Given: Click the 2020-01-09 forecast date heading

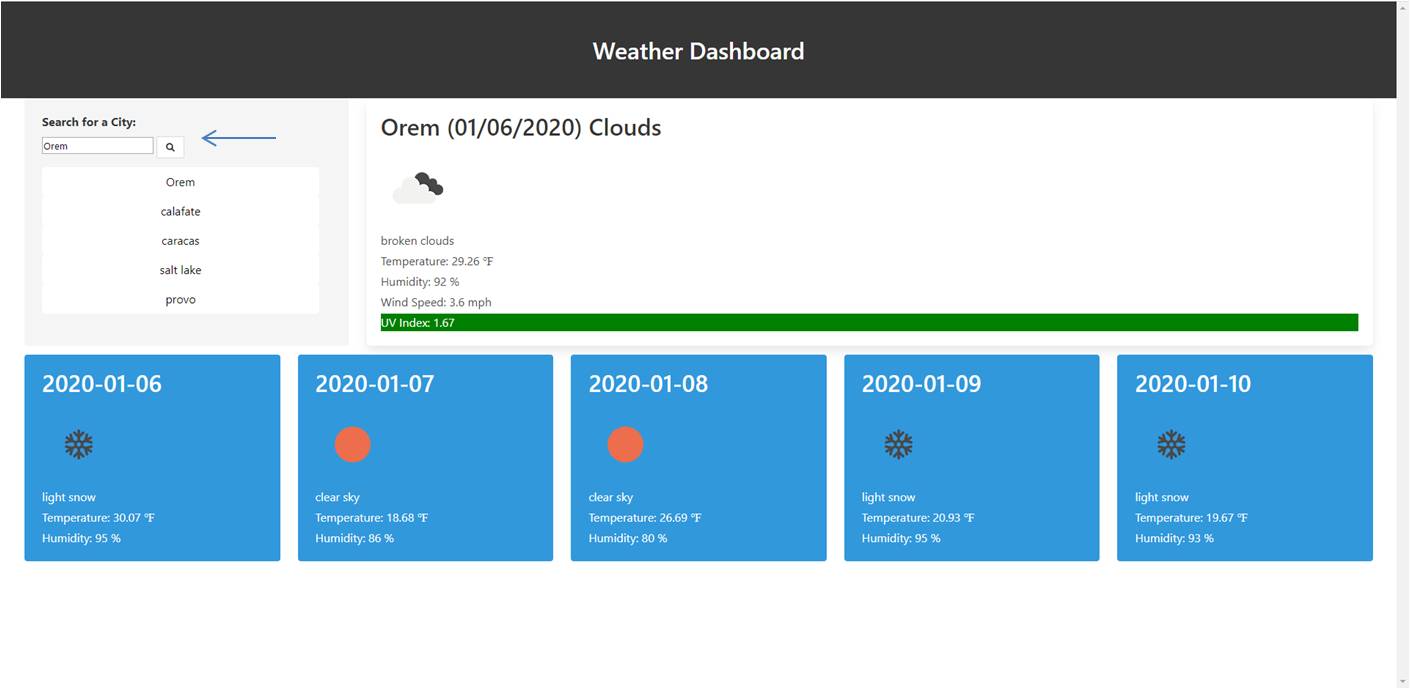Looking at the screenshot, I should click(922, 384).
